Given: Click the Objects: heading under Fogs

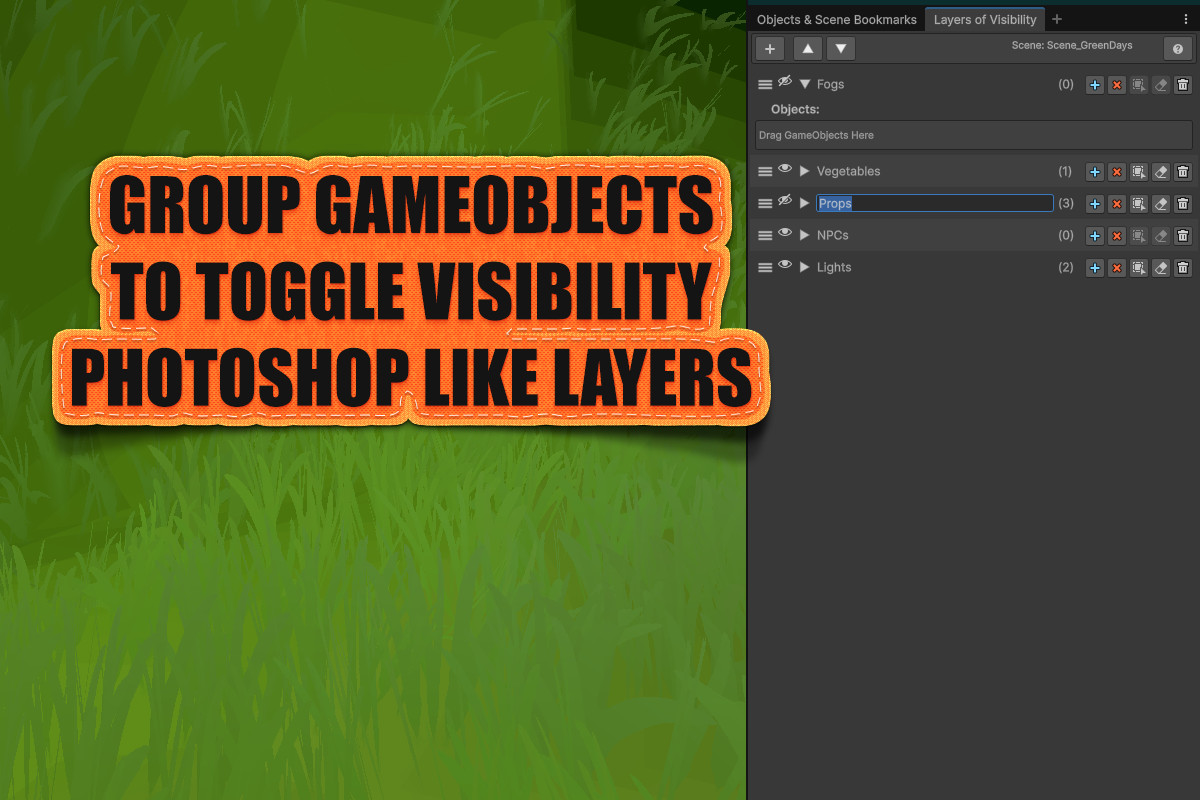Looking at the screenshot, I should [795, 109].
